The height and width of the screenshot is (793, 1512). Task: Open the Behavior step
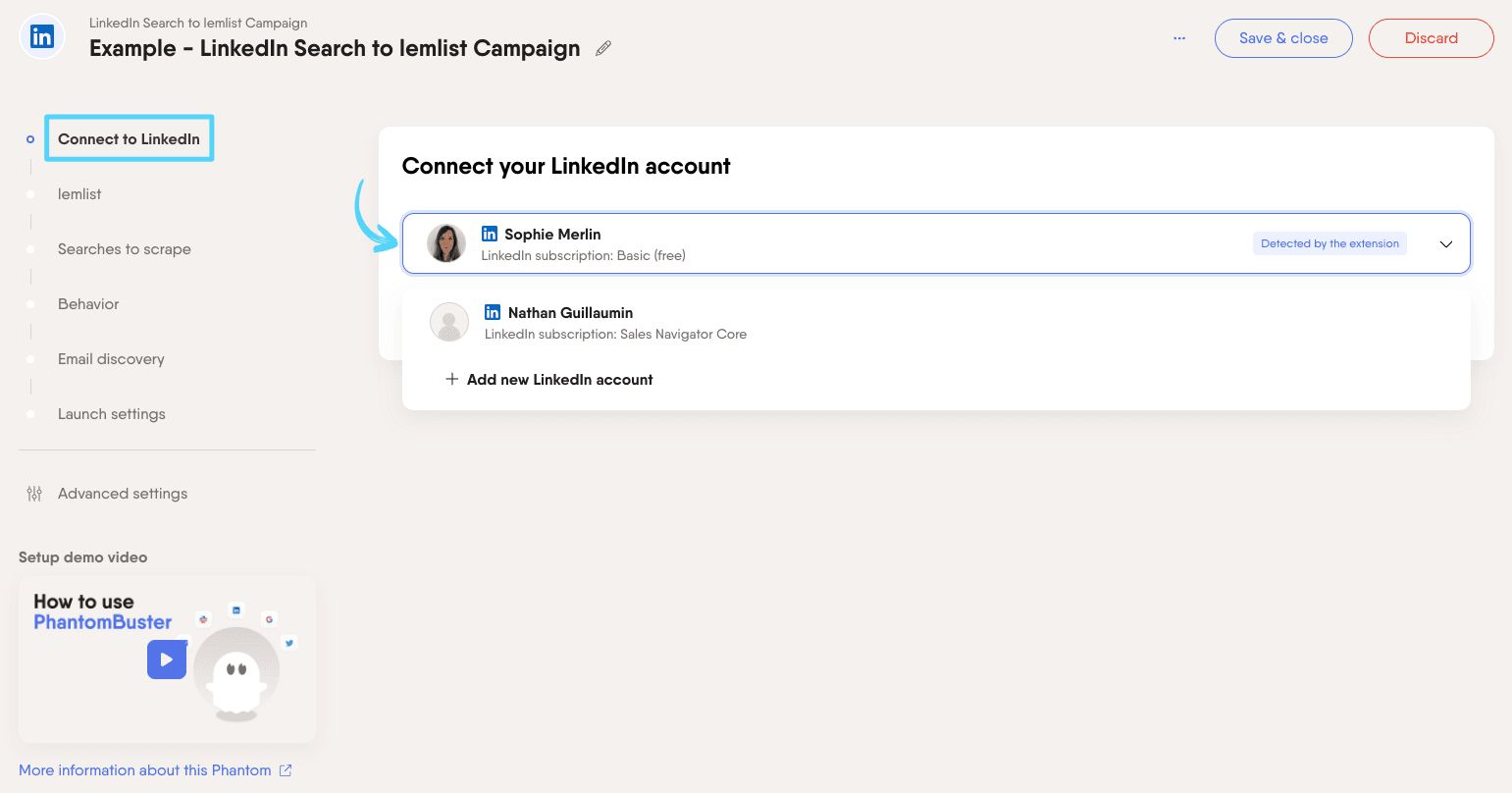tap(88, 304)
